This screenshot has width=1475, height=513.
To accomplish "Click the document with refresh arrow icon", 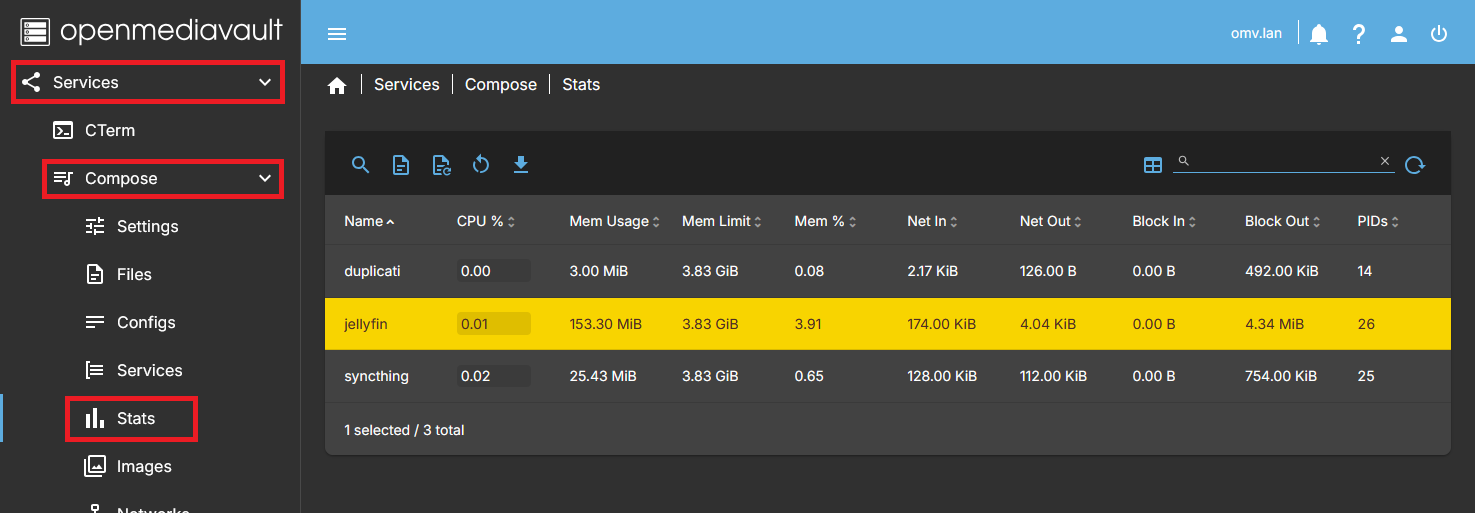I will click(441, 165).
